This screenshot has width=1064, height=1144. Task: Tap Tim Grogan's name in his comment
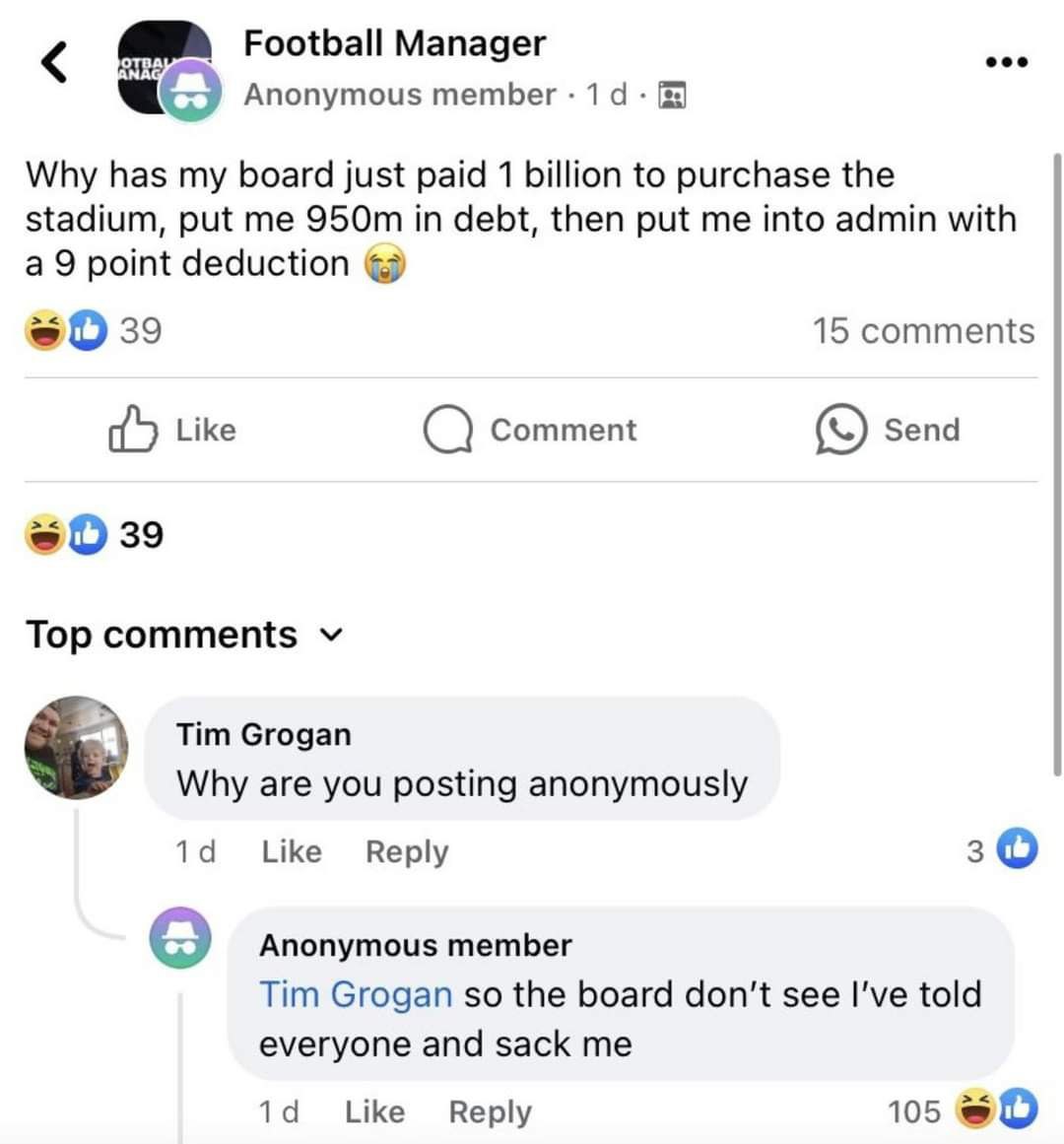[263, 734]
